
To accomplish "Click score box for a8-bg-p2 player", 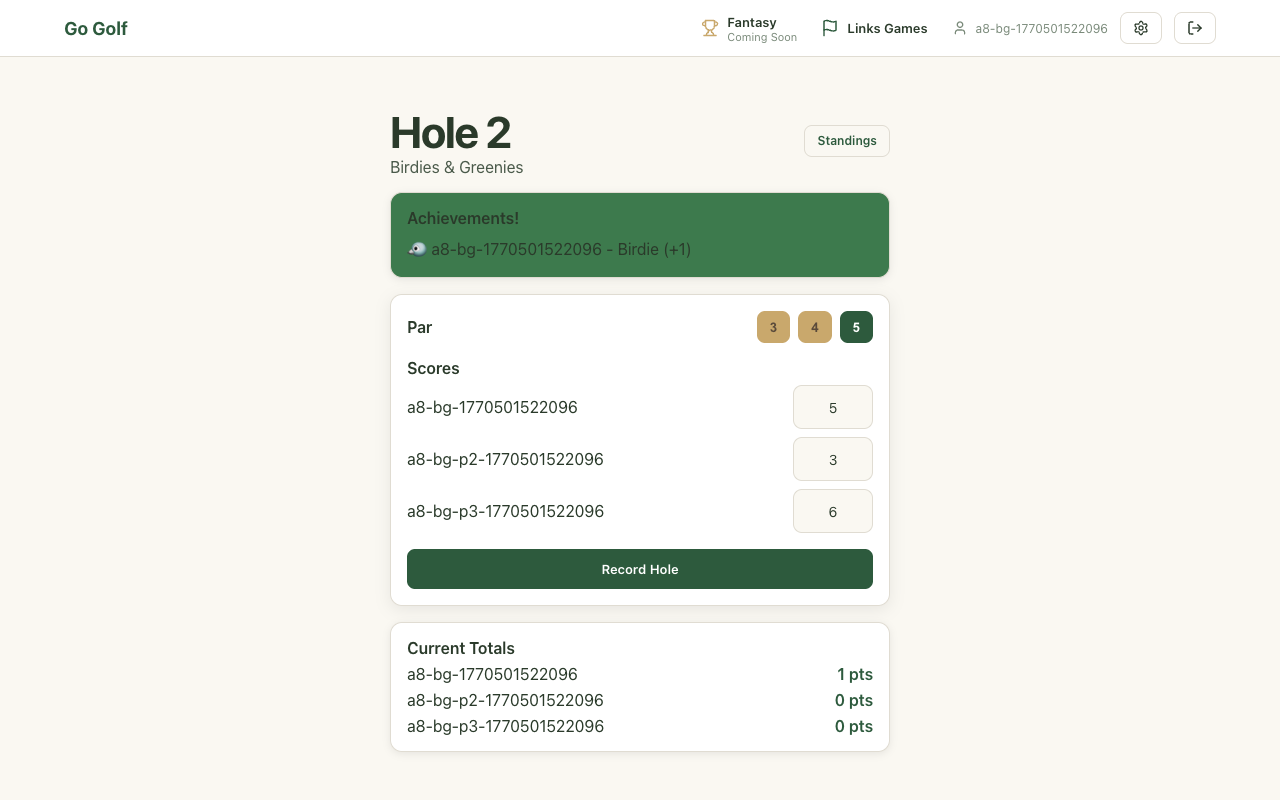I will 832,460.
